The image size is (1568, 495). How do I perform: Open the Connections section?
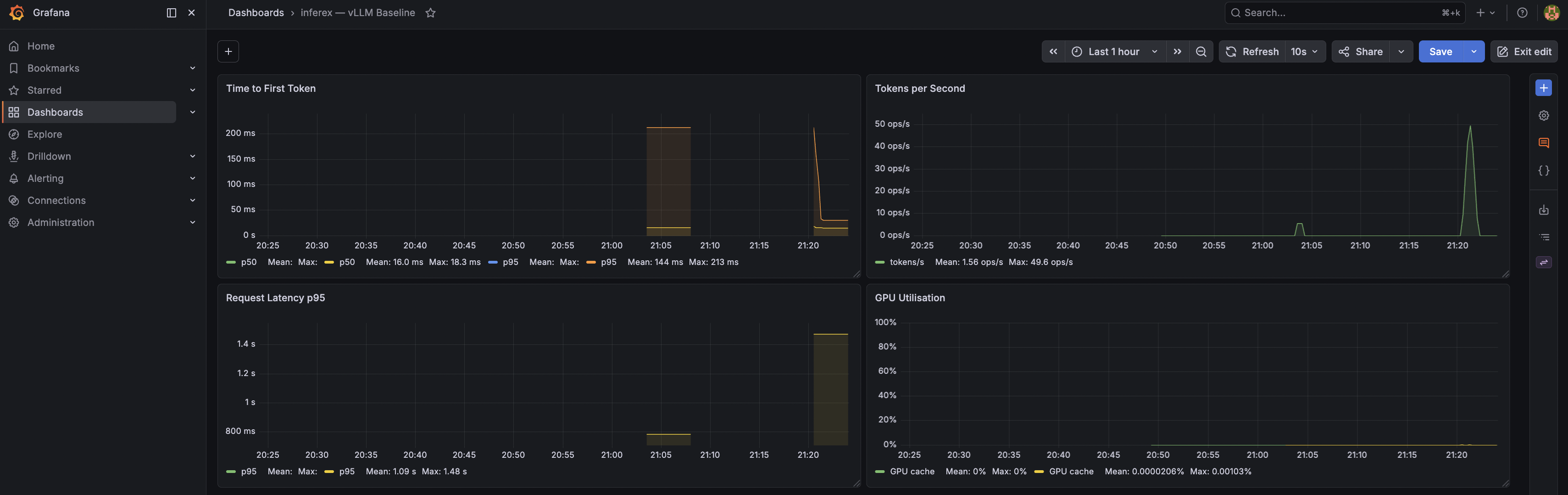tap(56, 201)
